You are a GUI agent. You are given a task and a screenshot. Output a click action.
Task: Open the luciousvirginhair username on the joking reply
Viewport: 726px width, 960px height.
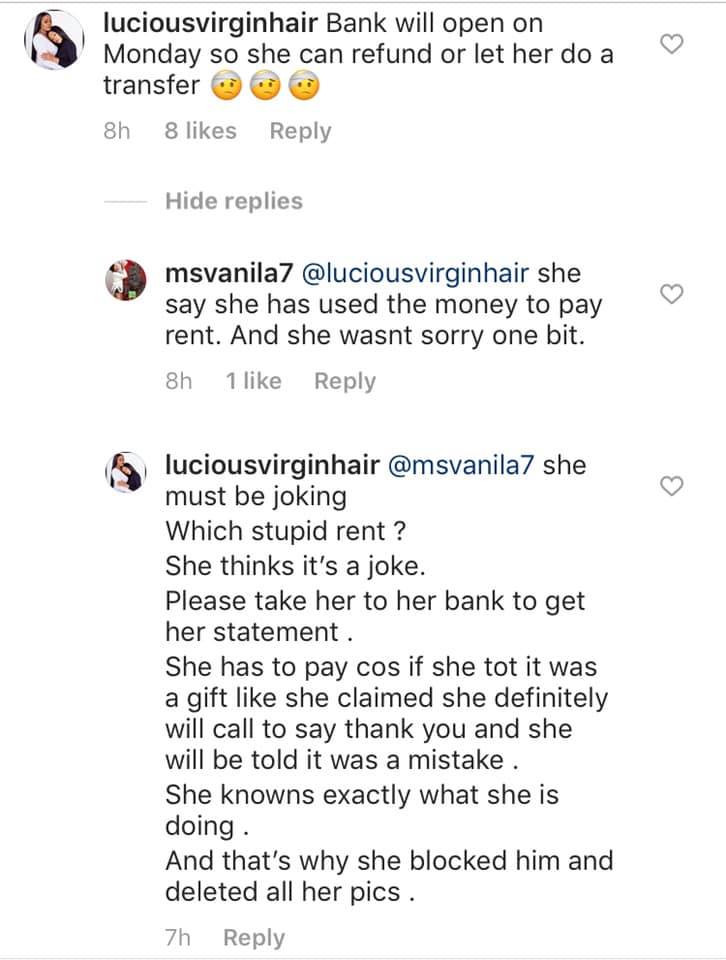(271, 466)
